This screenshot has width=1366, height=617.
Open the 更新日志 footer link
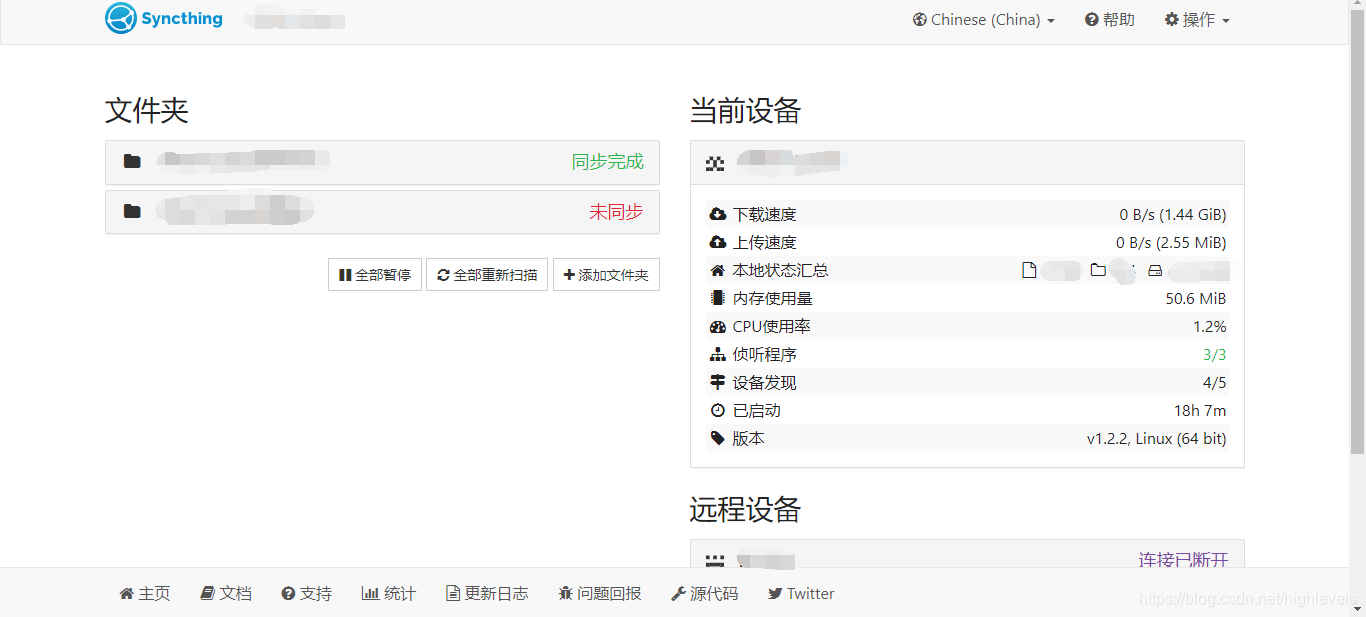point(487,594)
